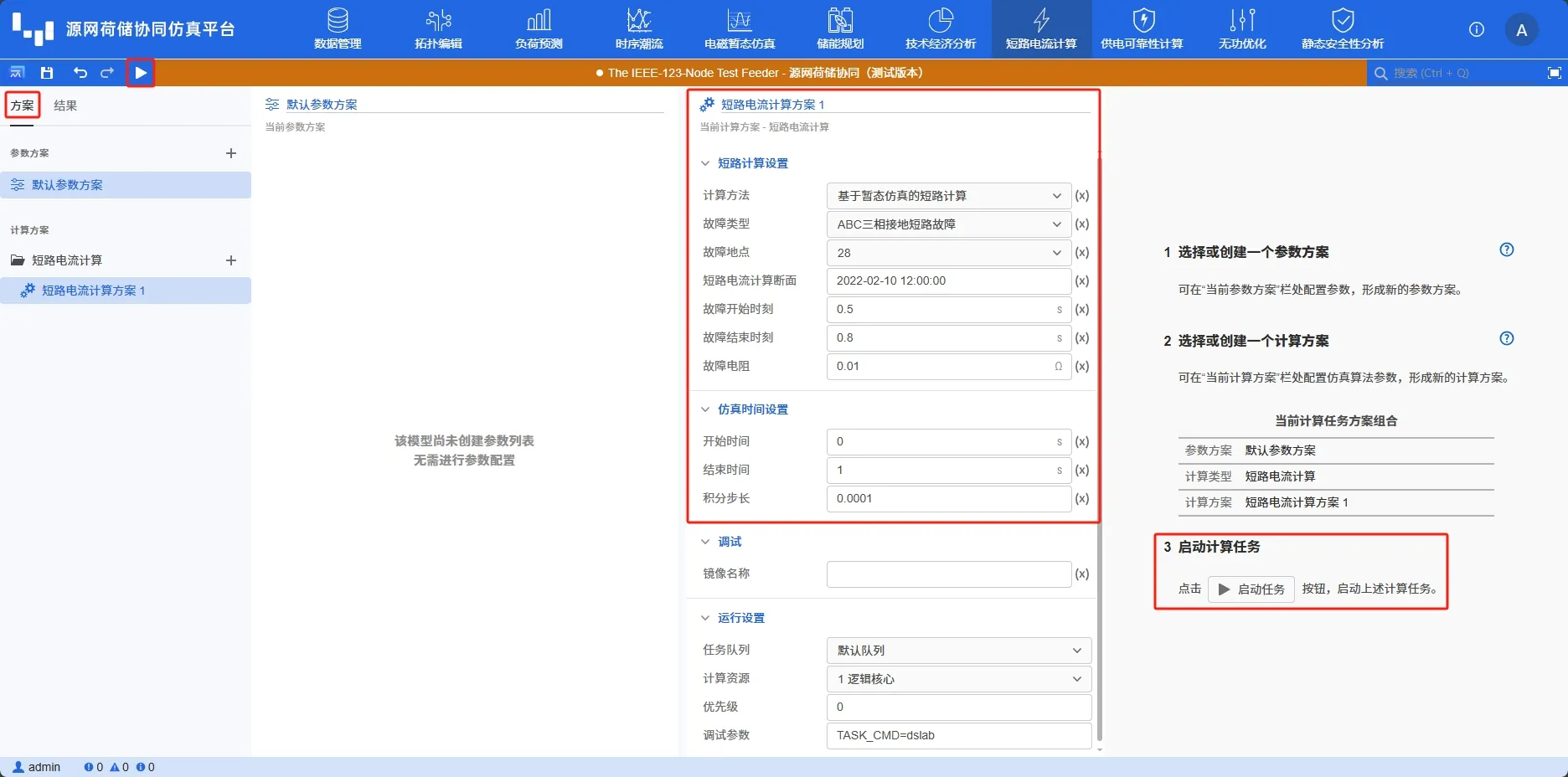Open the 电磁暂态仿真 module
The height and width of the screenshot is (777, 1568).
pyautogui.click(x=740, y=29)
